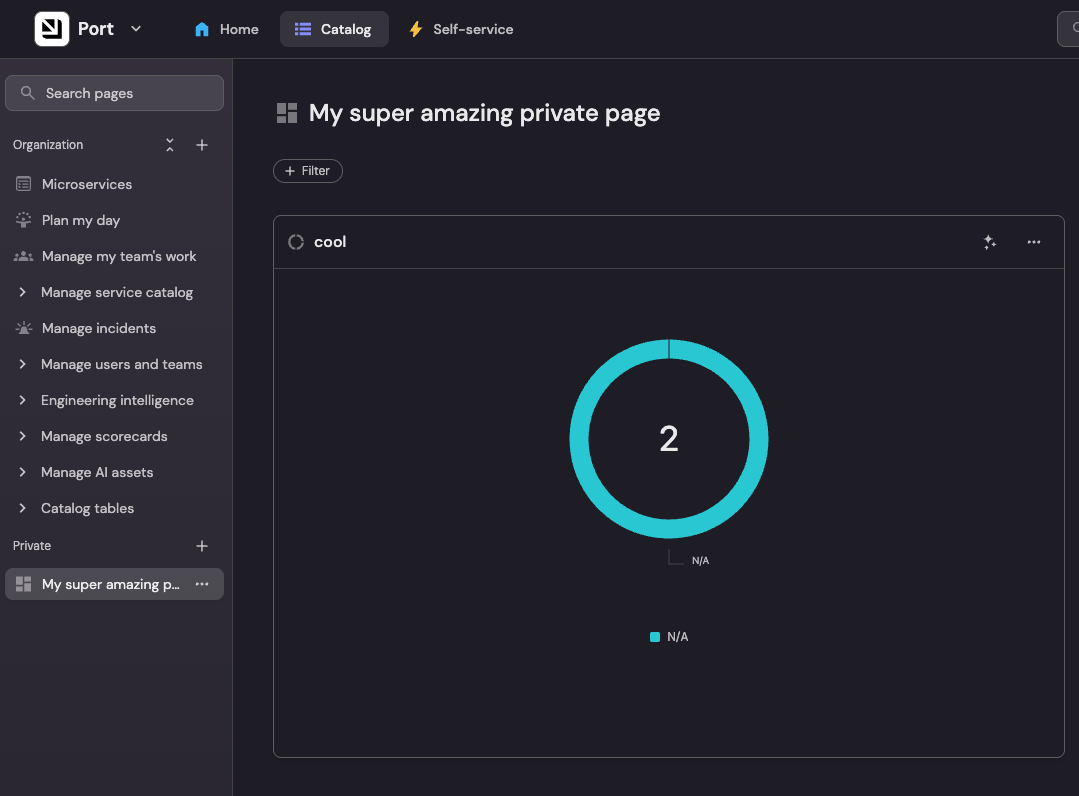The height and width of the screenshot is (796, 1079).
Task: Click the Port logo icon
Action: pos(52,29)
